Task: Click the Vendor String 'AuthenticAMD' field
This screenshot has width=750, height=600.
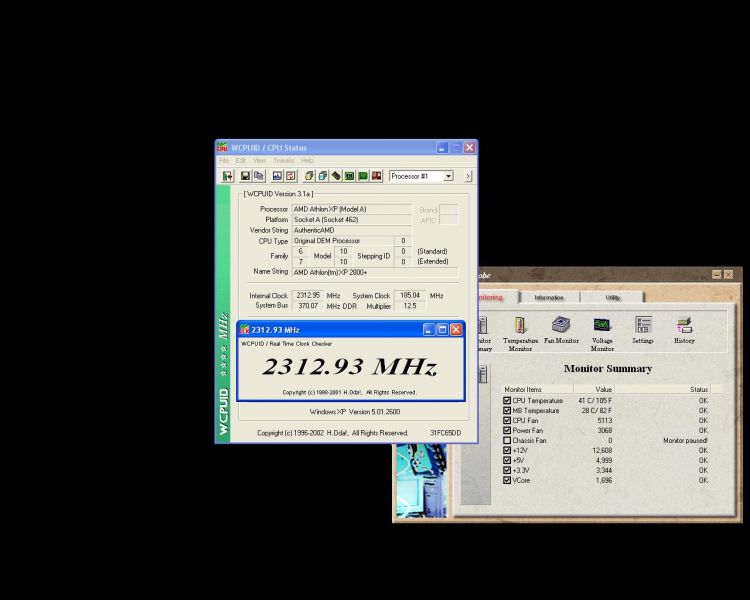Action: click(352, 230)
